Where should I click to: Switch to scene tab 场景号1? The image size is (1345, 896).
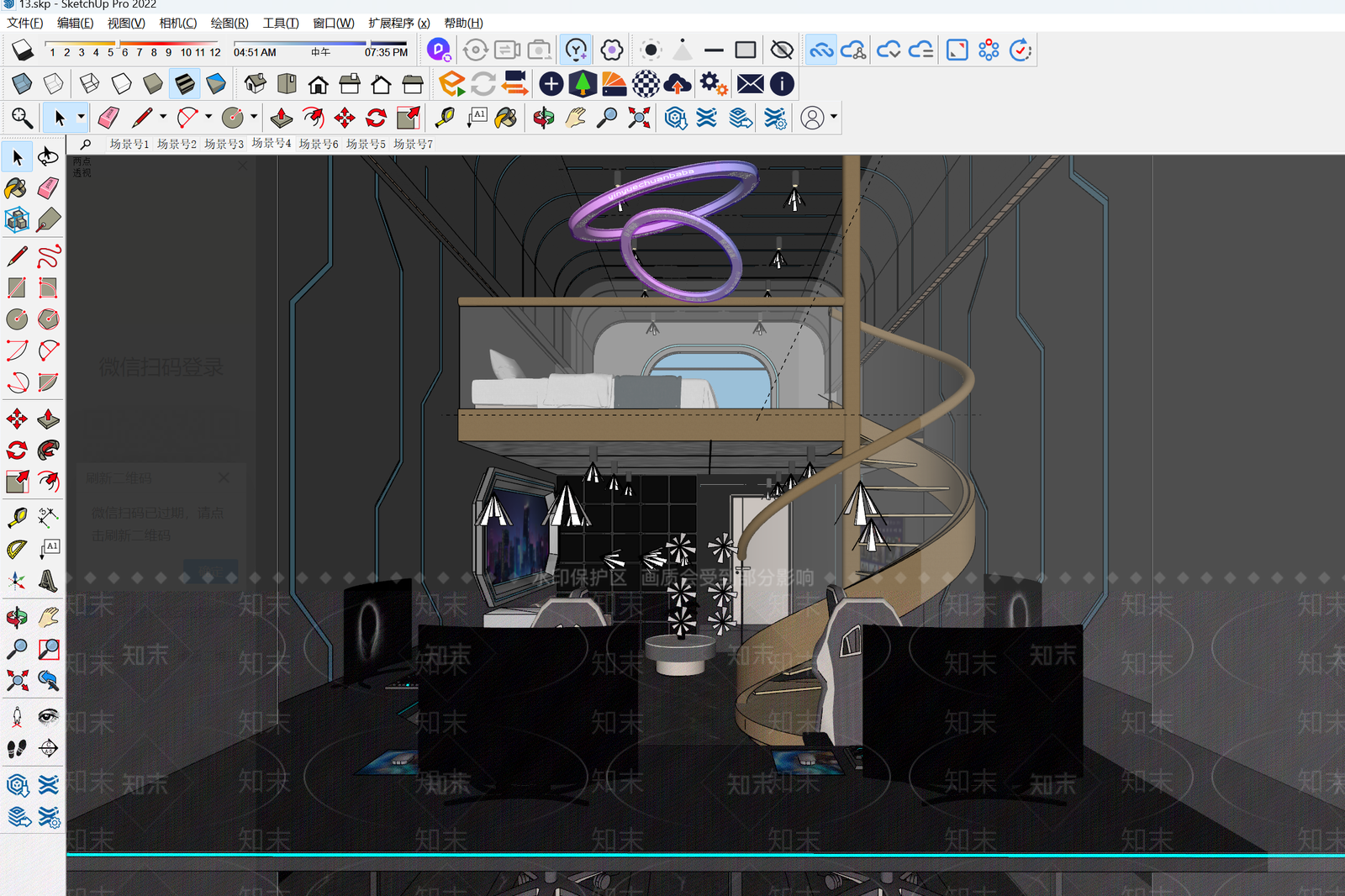pyautogui.click(x=129, y=145)
